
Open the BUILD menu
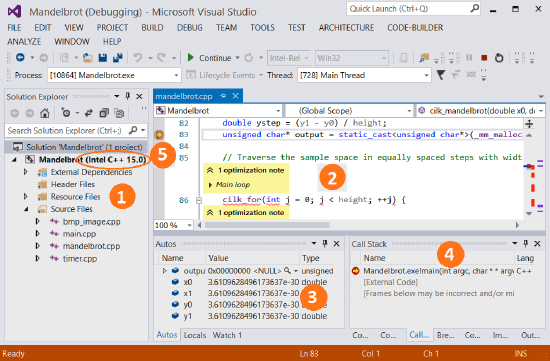(x=152, y=27)
